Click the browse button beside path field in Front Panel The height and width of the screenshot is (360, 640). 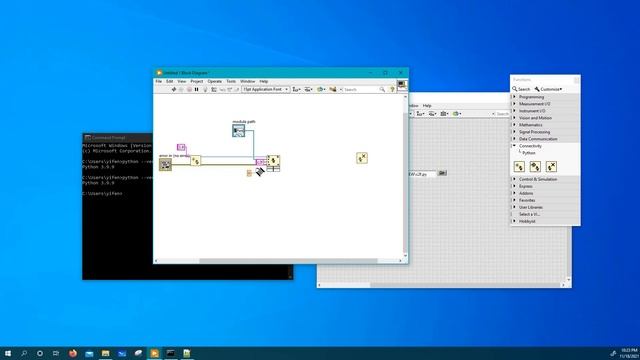pos(442,173)
